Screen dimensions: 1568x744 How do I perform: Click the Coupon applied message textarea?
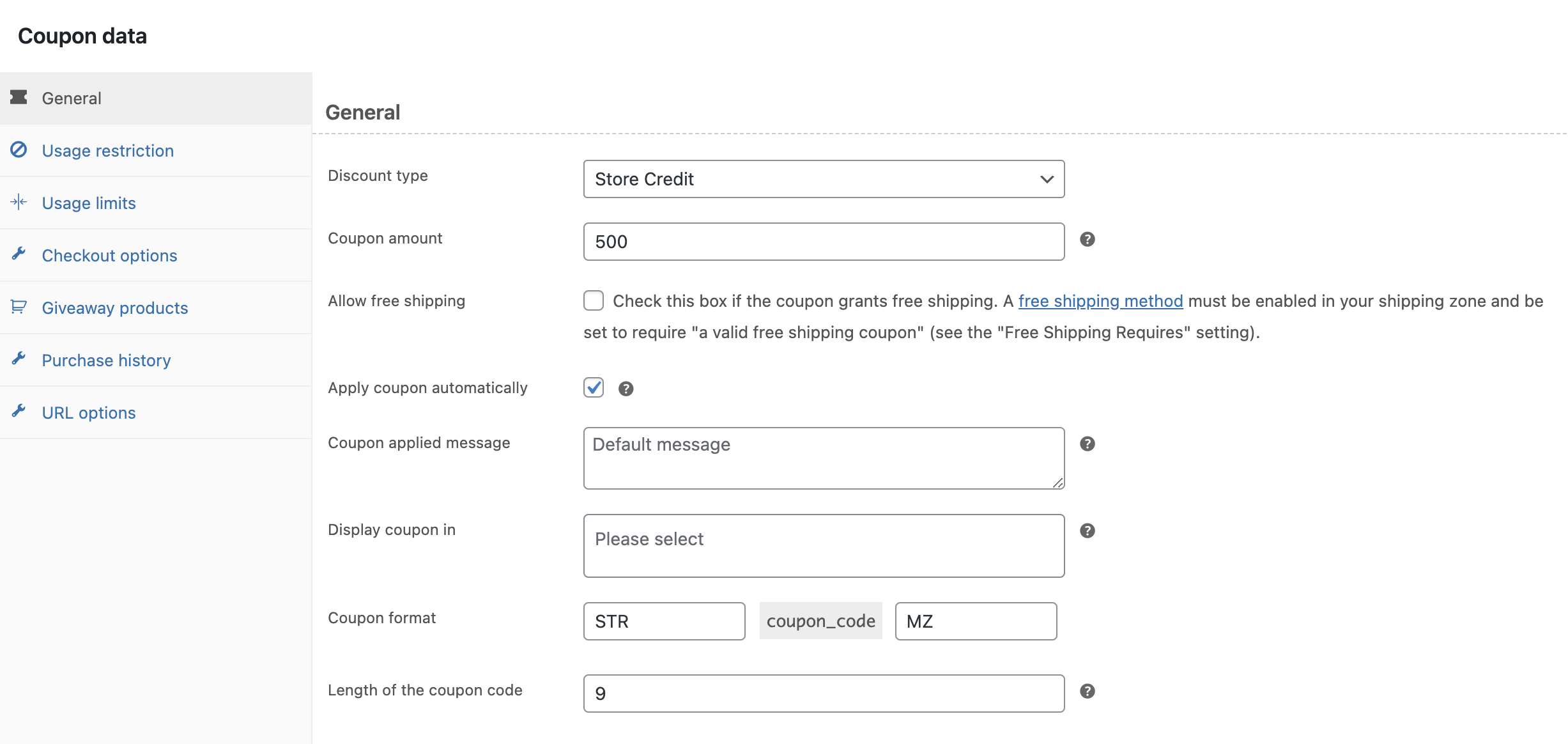[824, 458]
